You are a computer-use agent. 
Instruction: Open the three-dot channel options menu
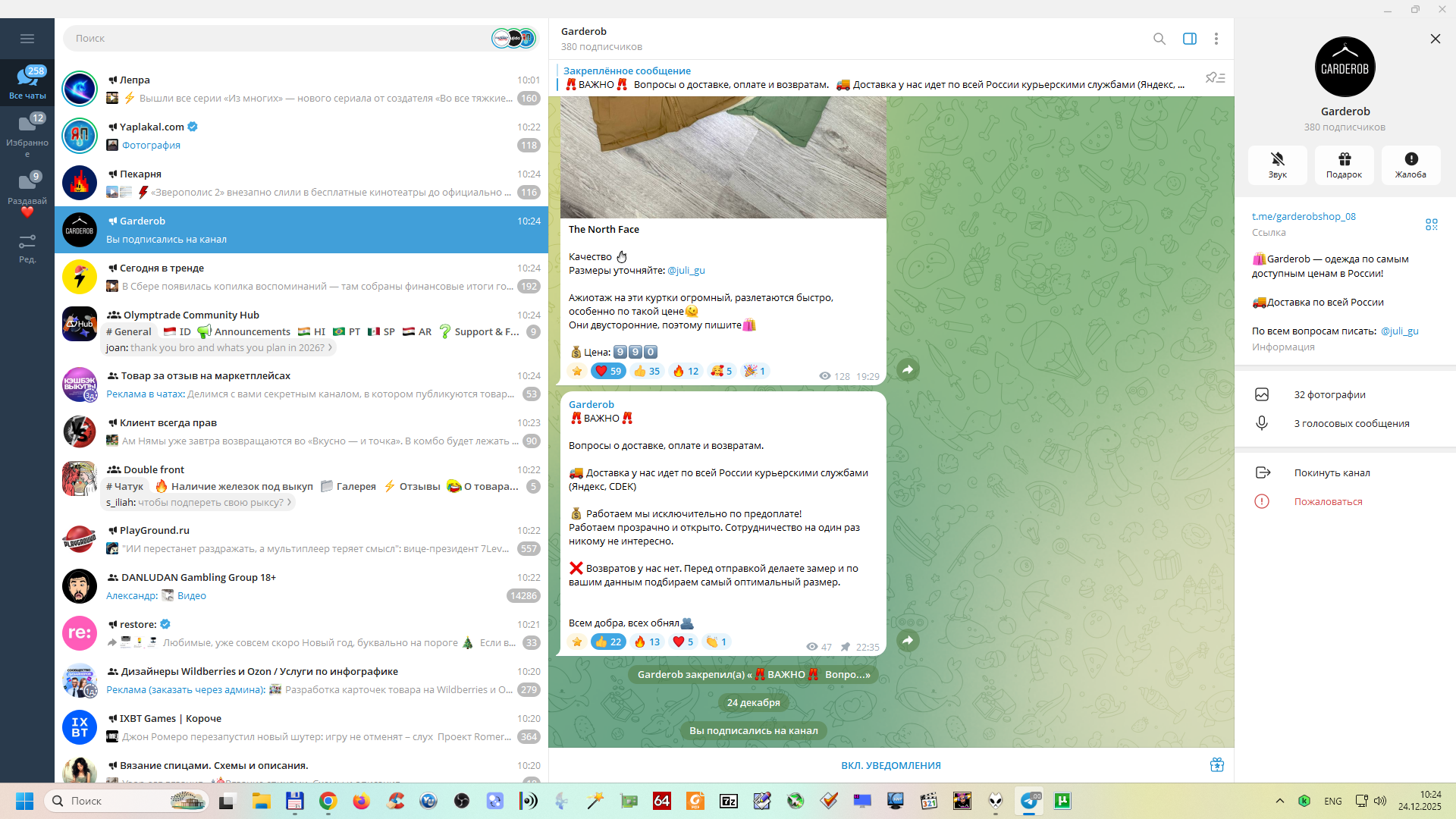click(1216, 39)
